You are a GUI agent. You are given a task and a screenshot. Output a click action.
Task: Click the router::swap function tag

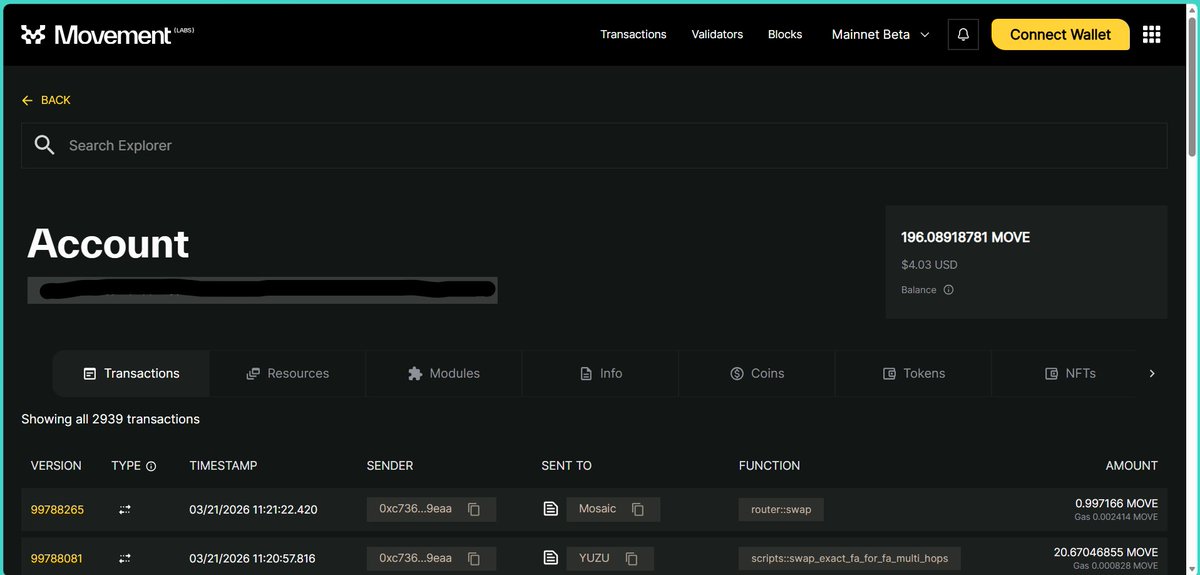[781, 509]
